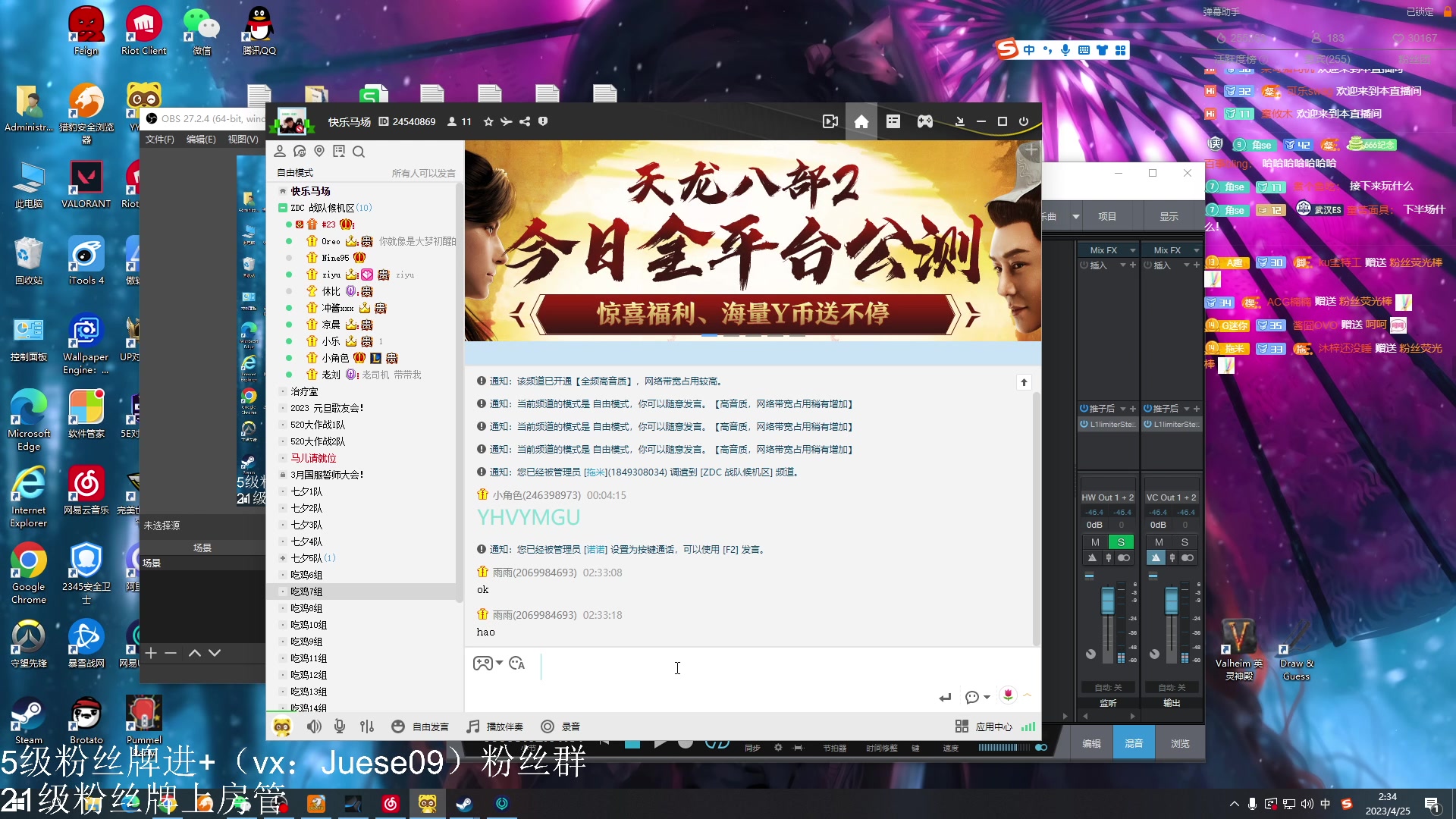The width and height of the screenshot is (1456, 819).
Task: Move scene up arrow in OBS
Action: click(x=195, y=653)
